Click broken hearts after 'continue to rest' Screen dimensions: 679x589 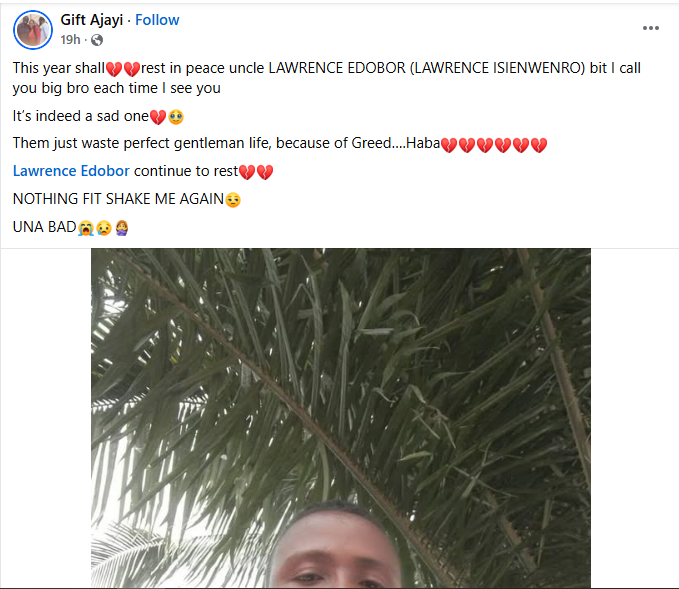[256, 172]
